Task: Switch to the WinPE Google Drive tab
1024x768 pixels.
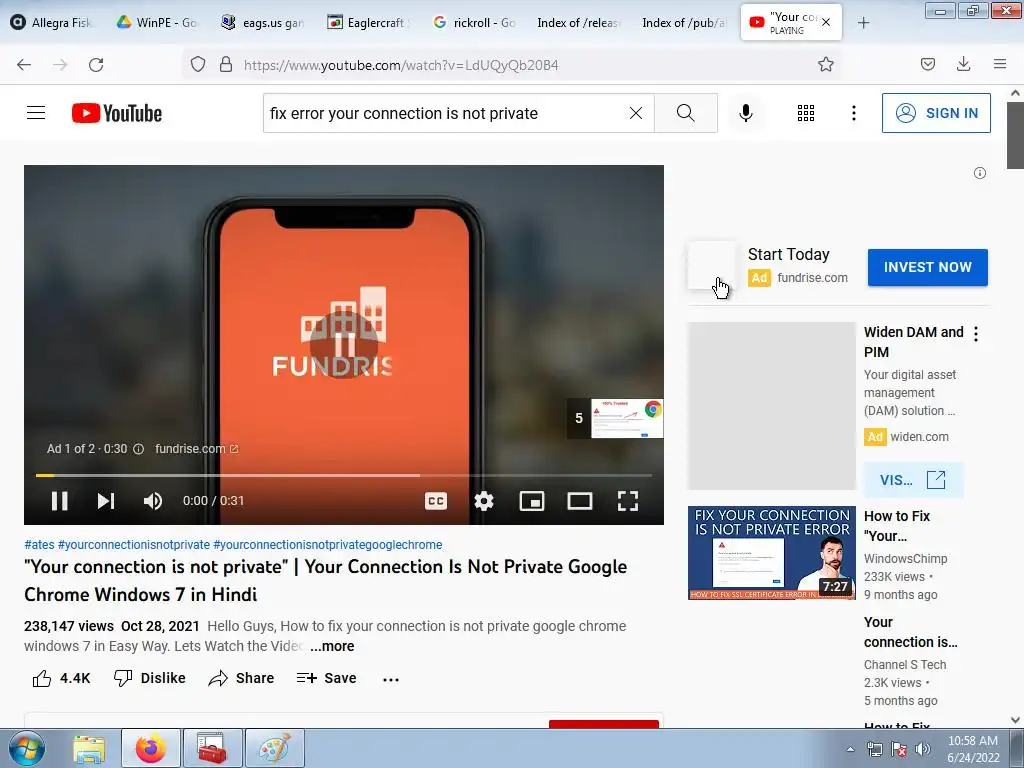Action: pyautogui.click(x=157, y=23)
